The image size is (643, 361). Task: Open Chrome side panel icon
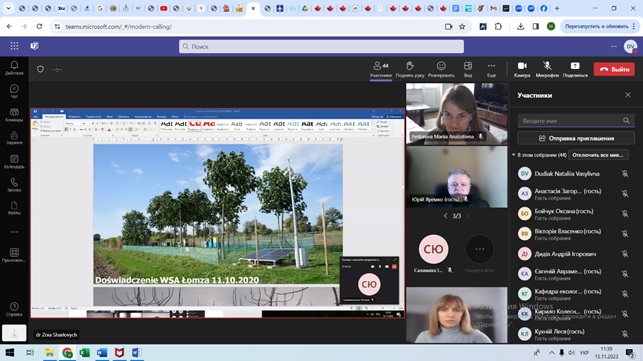point(536,26)
